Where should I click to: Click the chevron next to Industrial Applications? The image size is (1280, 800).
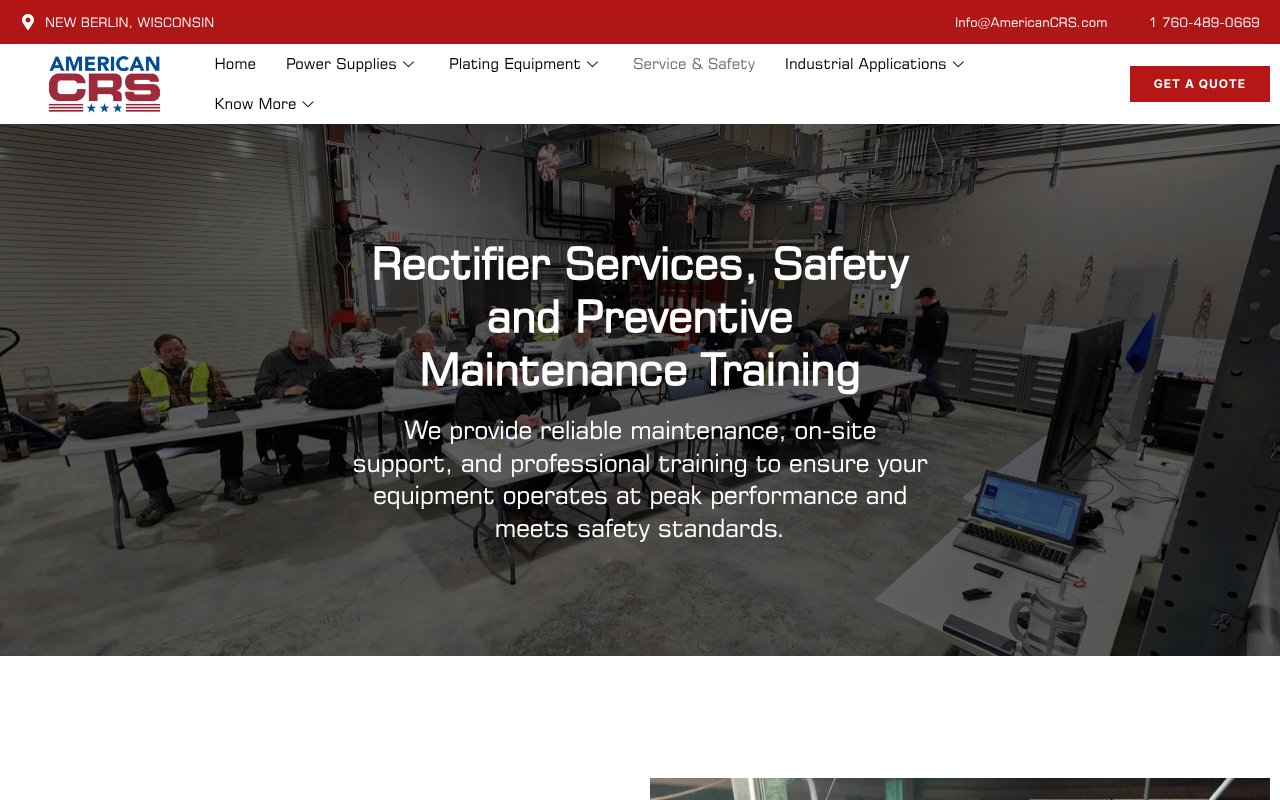click(958, 64)
